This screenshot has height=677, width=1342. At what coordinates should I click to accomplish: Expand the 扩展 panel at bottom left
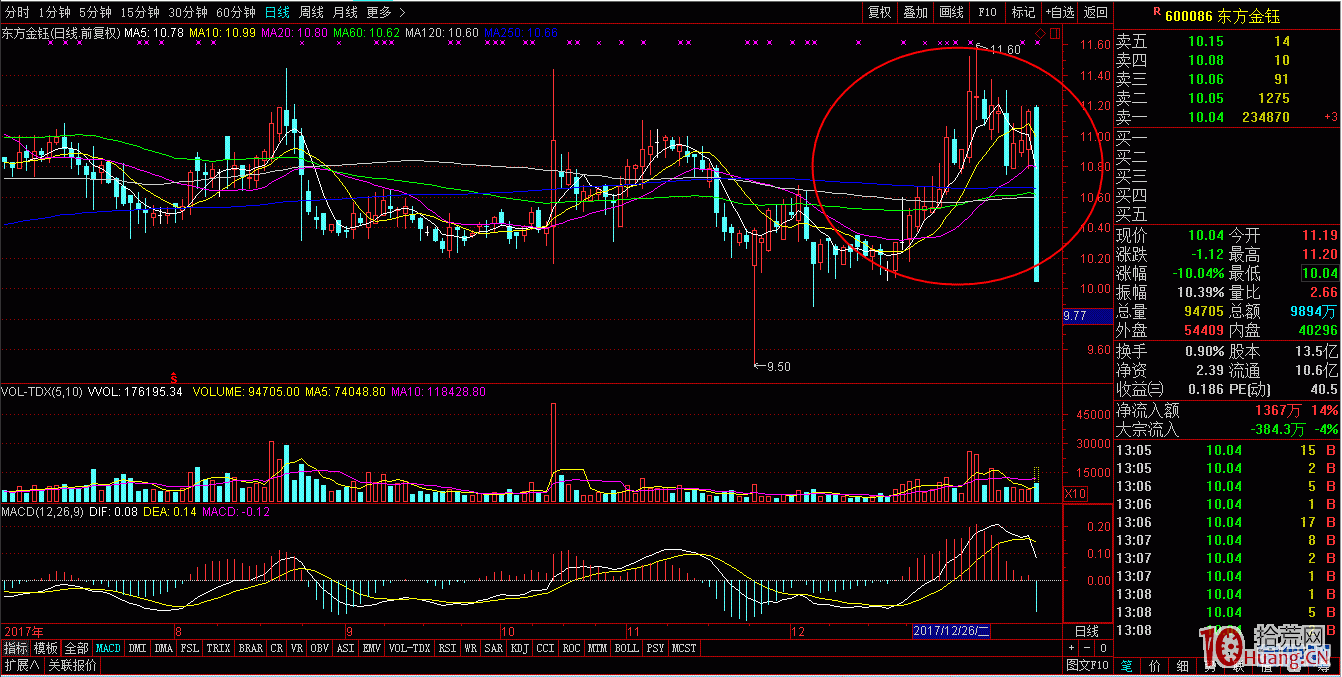point(20,666)
